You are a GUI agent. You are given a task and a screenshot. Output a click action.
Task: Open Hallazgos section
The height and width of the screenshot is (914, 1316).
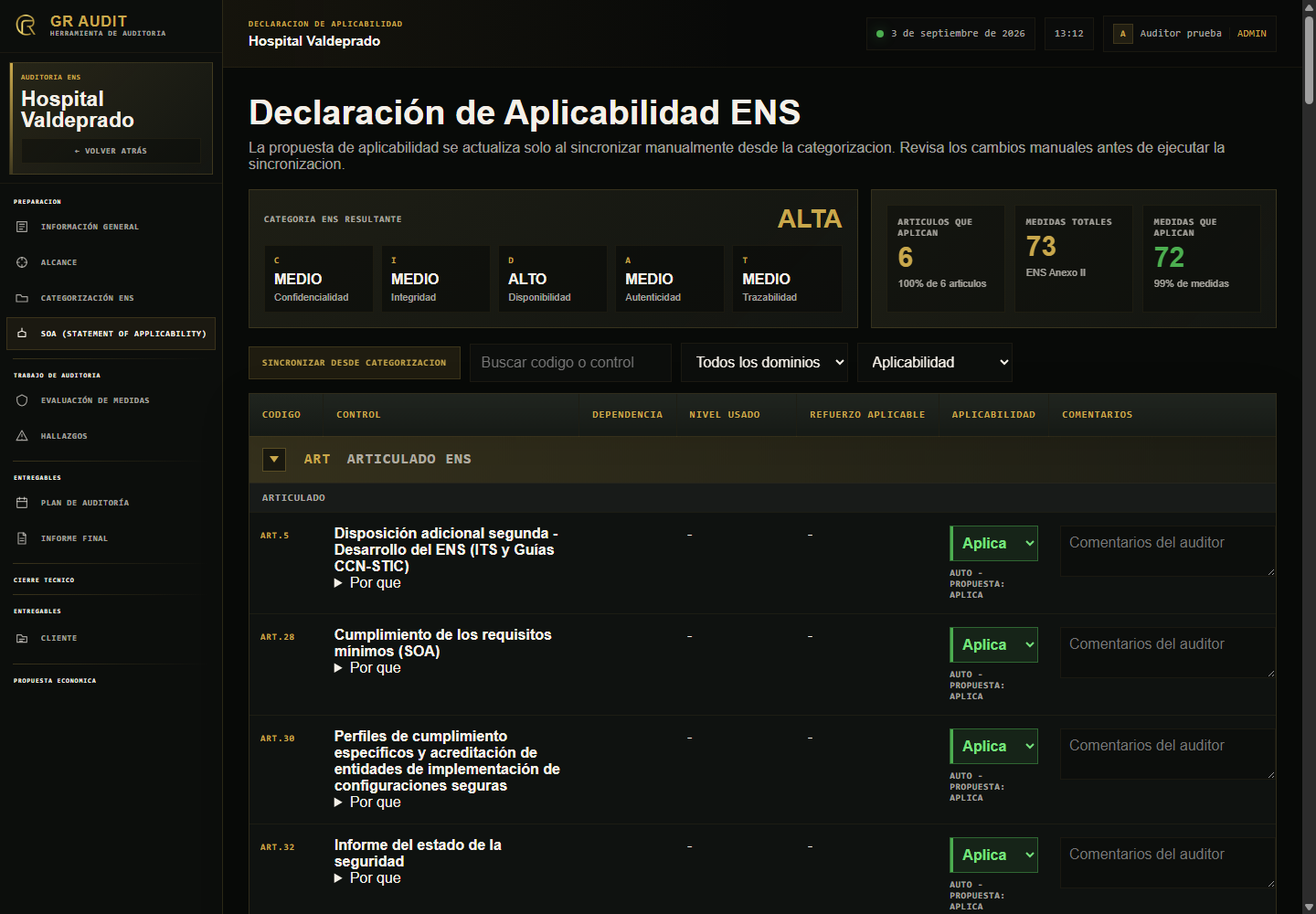click(x=111, y=436)
